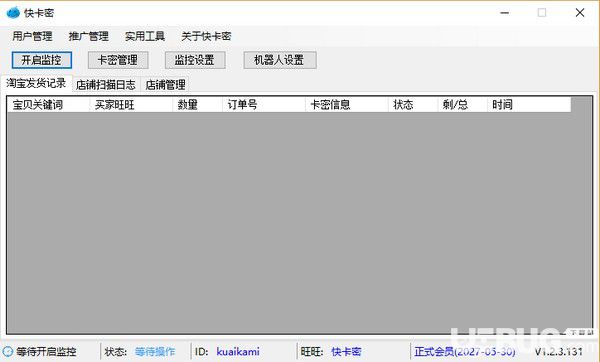Click the 订单号 column header
Viewport: 600px width, 362px height.
264,104
